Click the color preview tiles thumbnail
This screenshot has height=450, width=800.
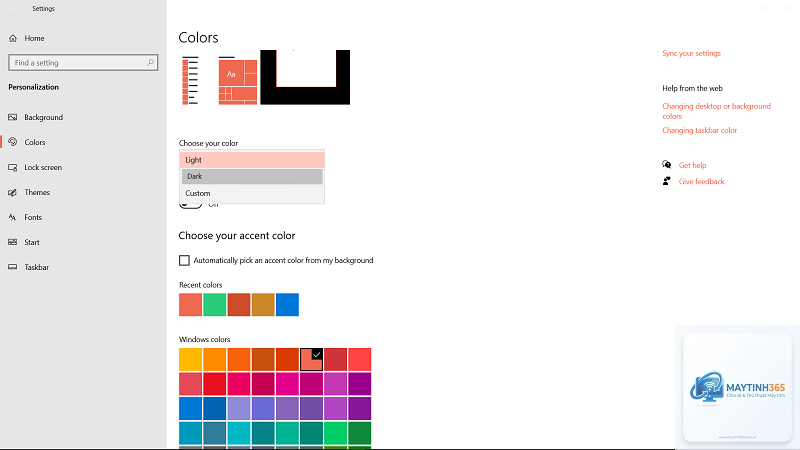click(x=238, y=82)
